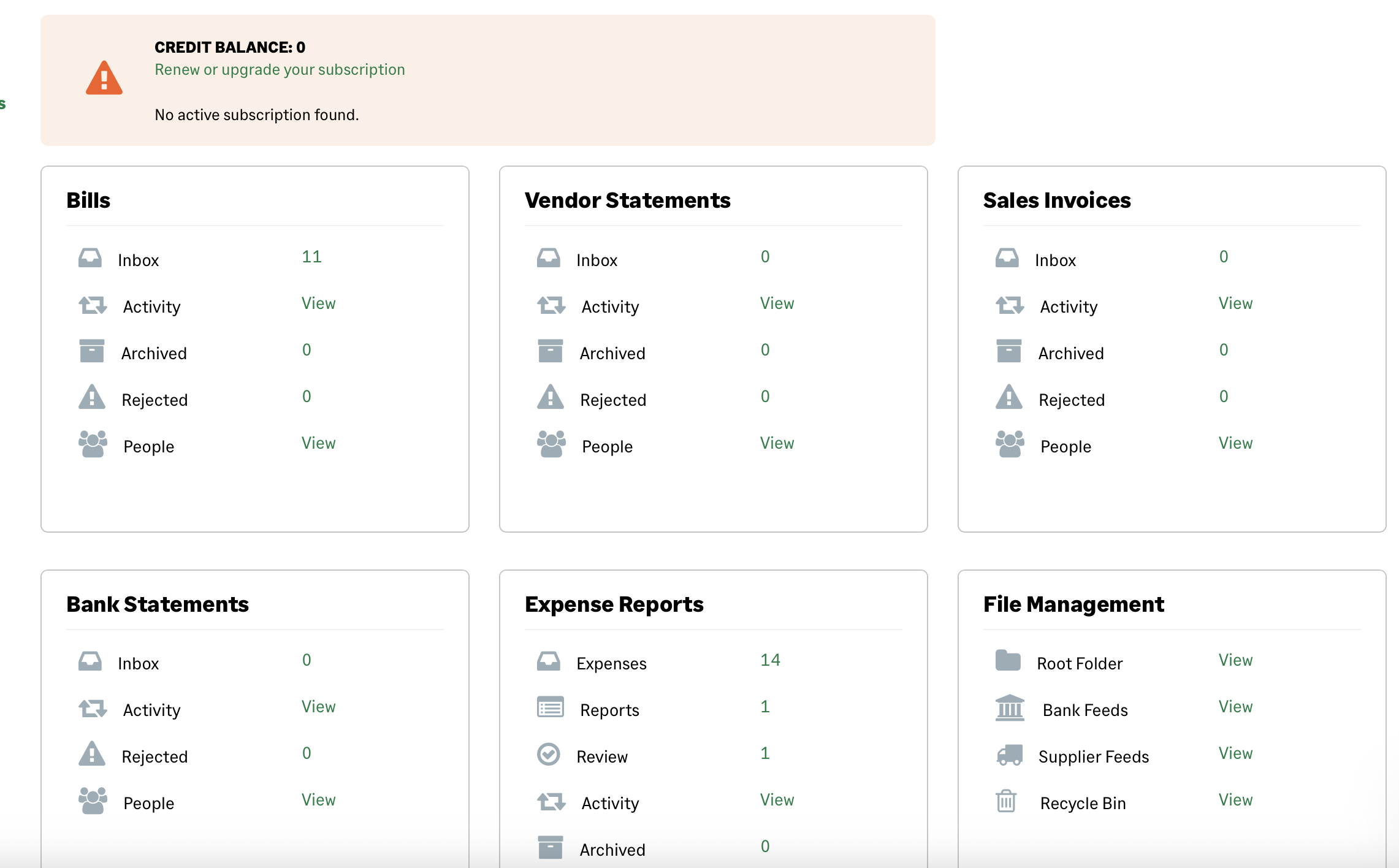Click the Sales Invoices People icon
Viewport: 1399px width, 868px height.
coord(1010,444)
